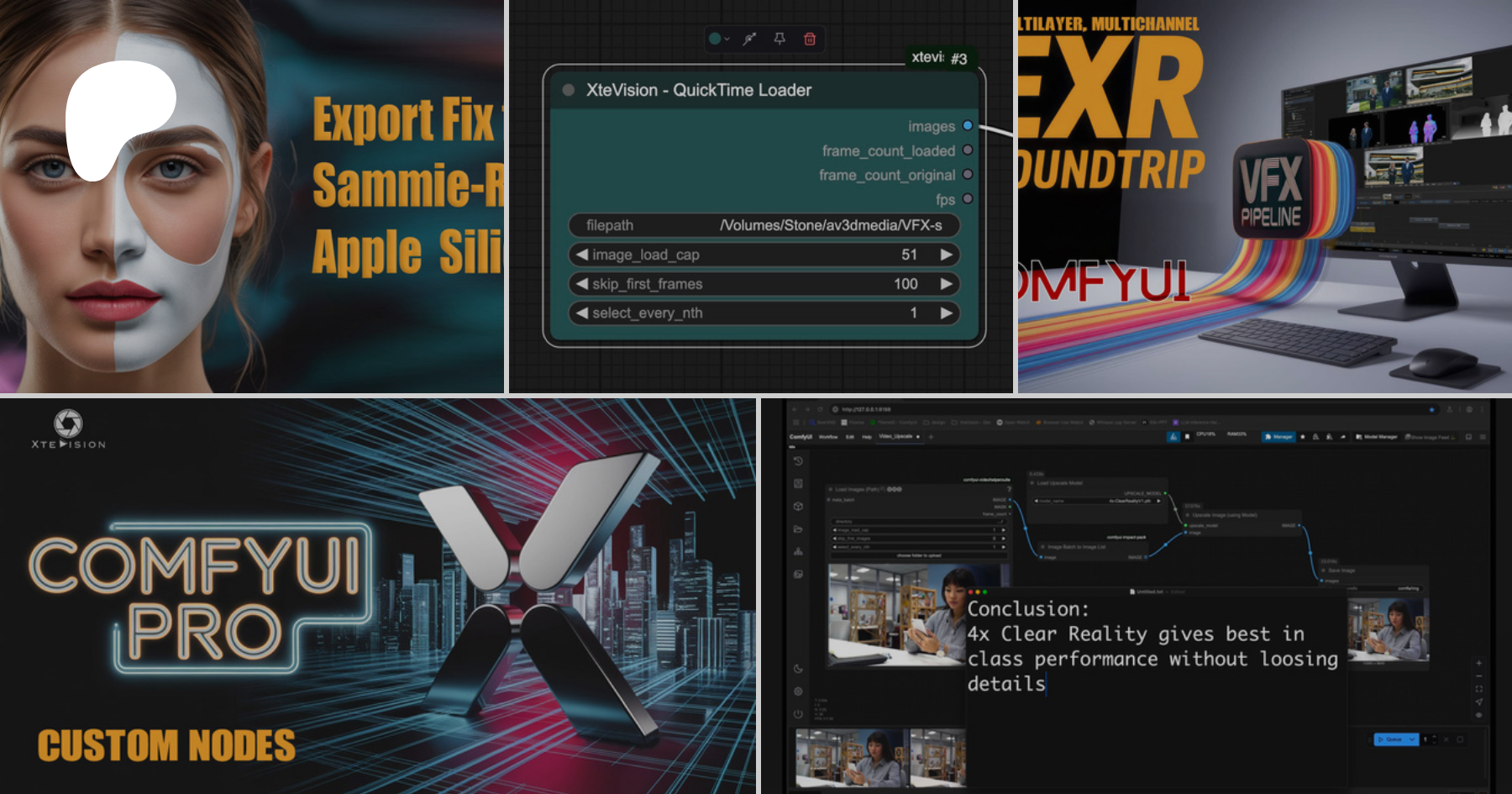The height and width of the screenshot is (794, 1512).
Task: Collapse the XteVision QuickTime Loader node
Action: pos(569,90)
